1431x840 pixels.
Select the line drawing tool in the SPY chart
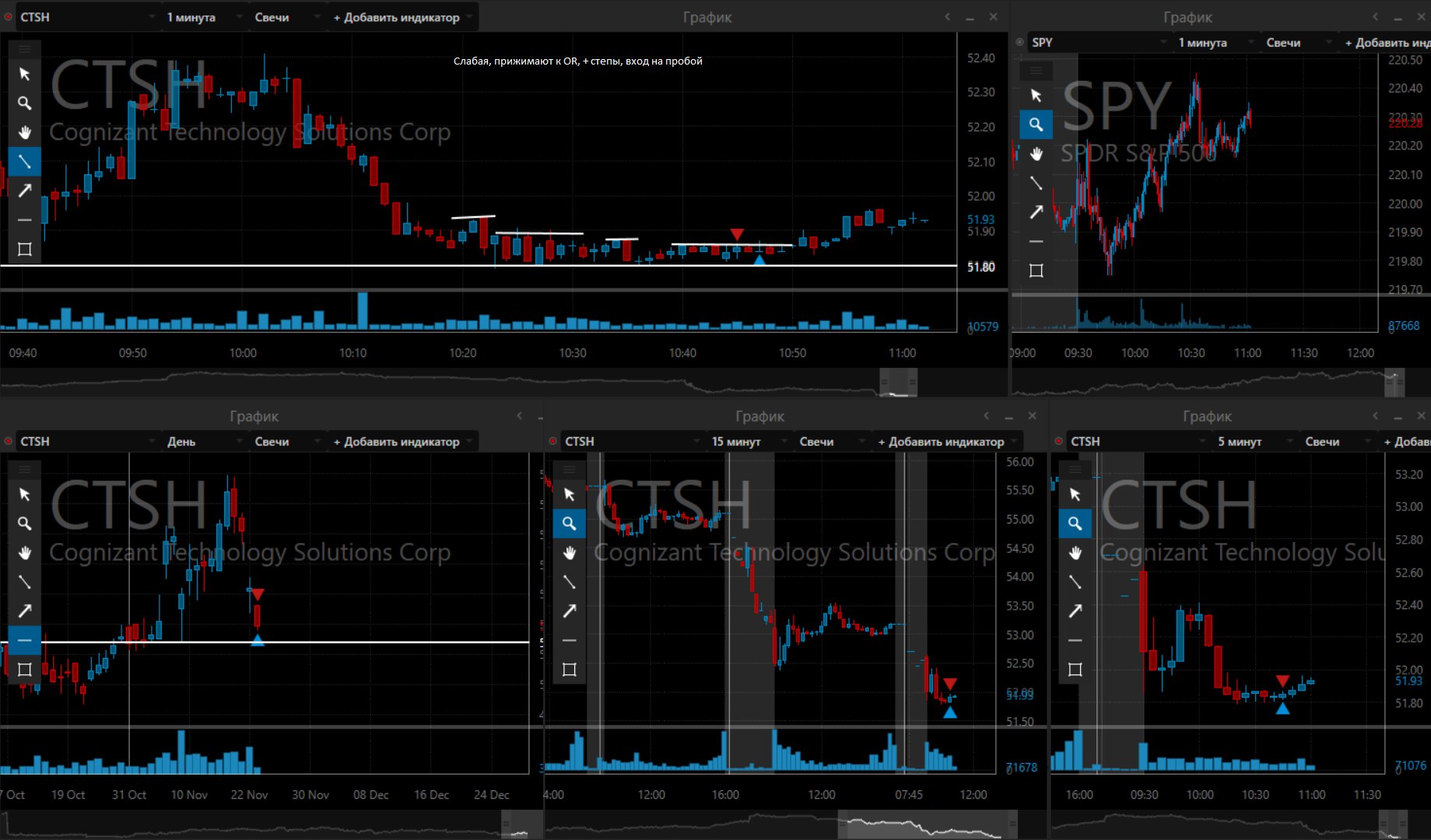pos(1036,183)
